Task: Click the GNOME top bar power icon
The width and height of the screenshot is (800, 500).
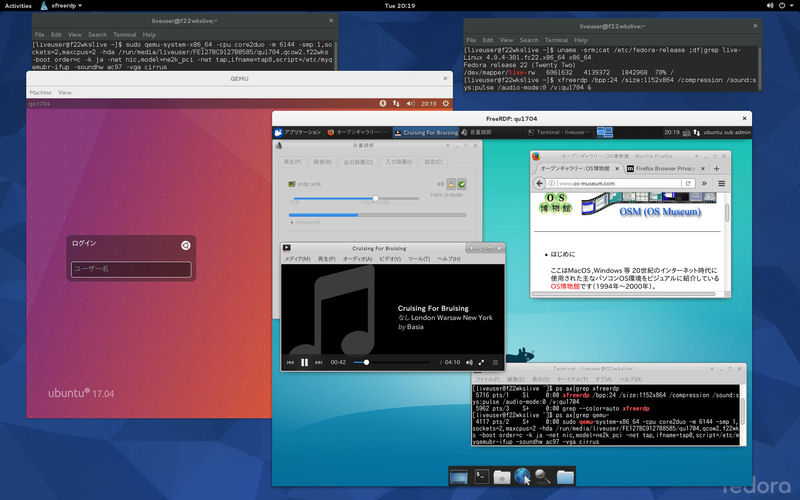Action: tap(782, 6)
